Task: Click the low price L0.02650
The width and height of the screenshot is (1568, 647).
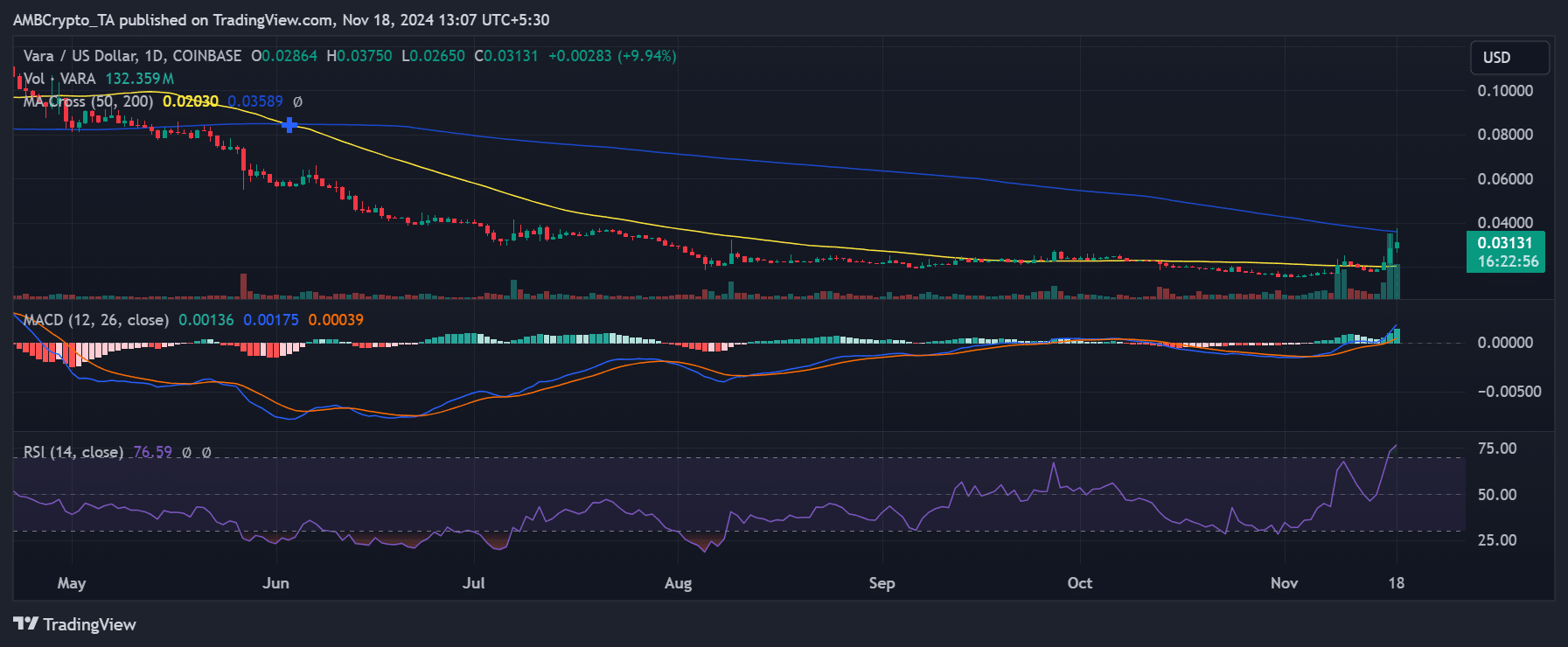Action: [433, 56]
